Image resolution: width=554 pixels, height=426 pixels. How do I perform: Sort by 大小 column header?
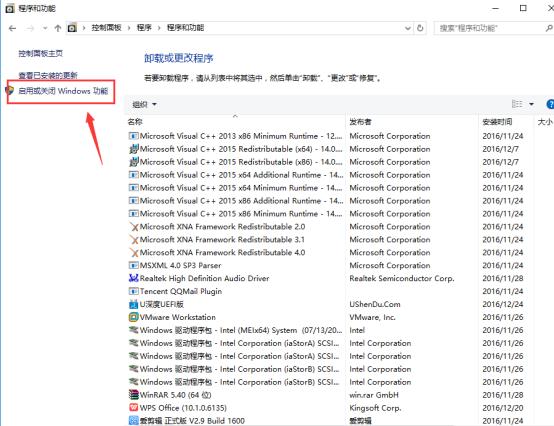pyautogui.click(x=545, y=122)
